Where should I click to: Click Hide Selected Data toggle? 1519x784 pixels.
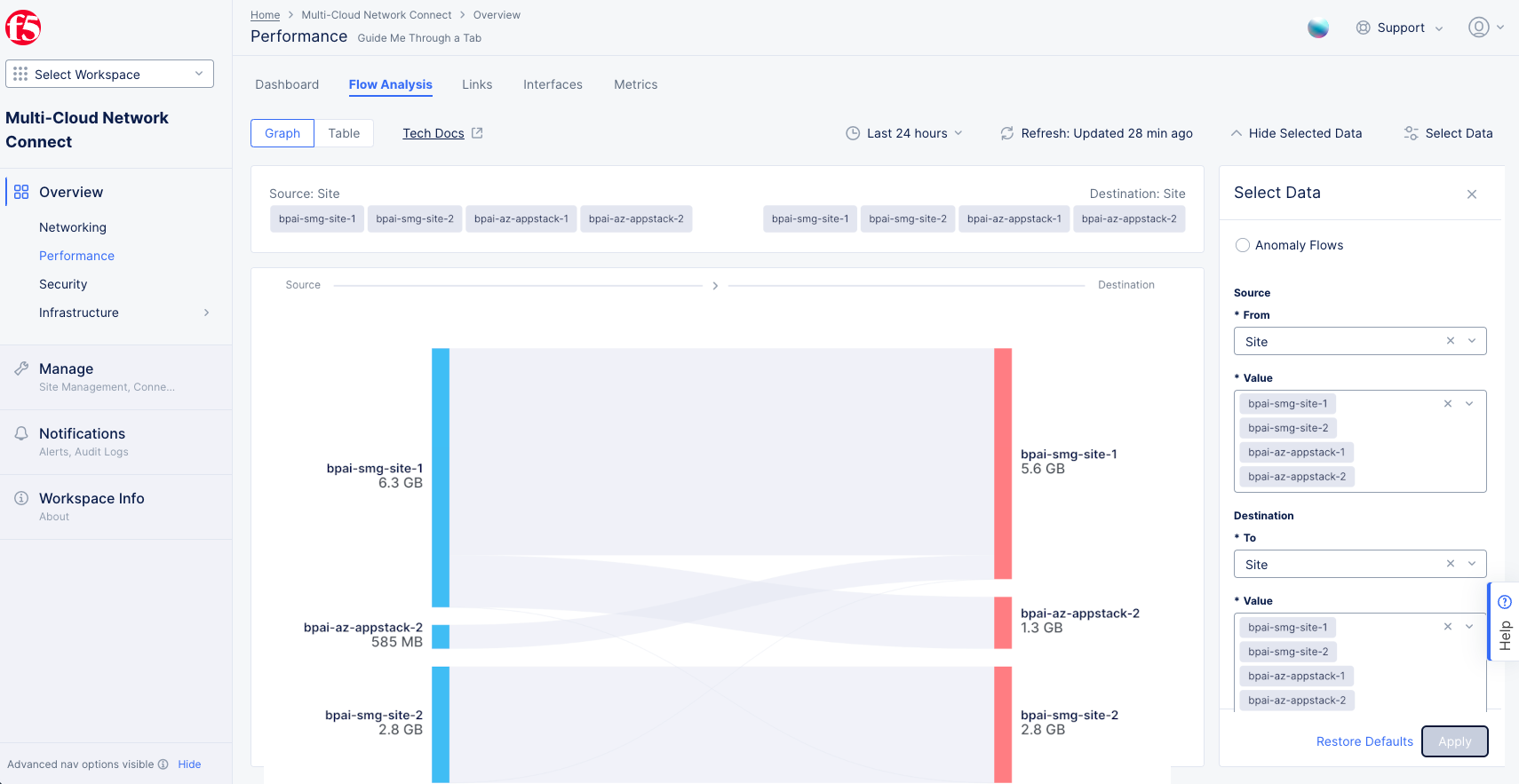click(1296, 133)
